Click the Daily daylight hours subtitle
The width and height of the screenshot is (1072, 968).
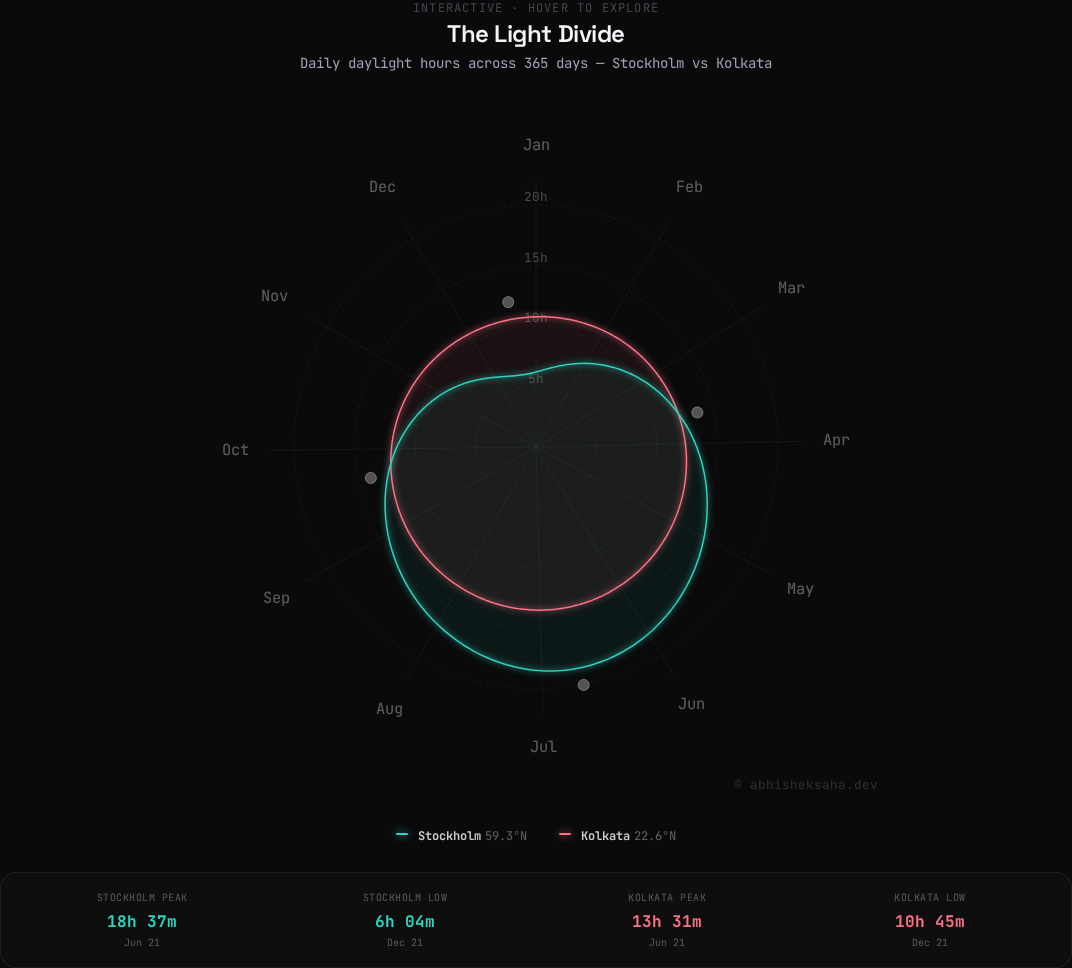coord(536,64)
